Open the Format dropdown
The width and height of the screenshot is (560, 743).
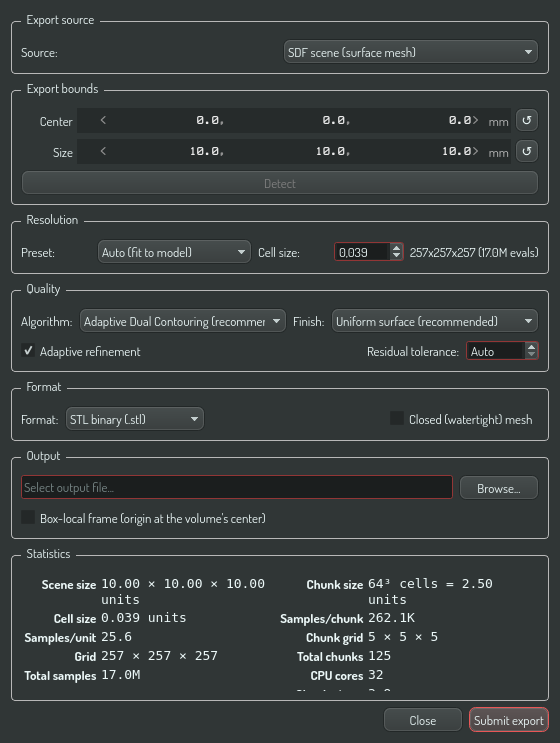point(135,419)
